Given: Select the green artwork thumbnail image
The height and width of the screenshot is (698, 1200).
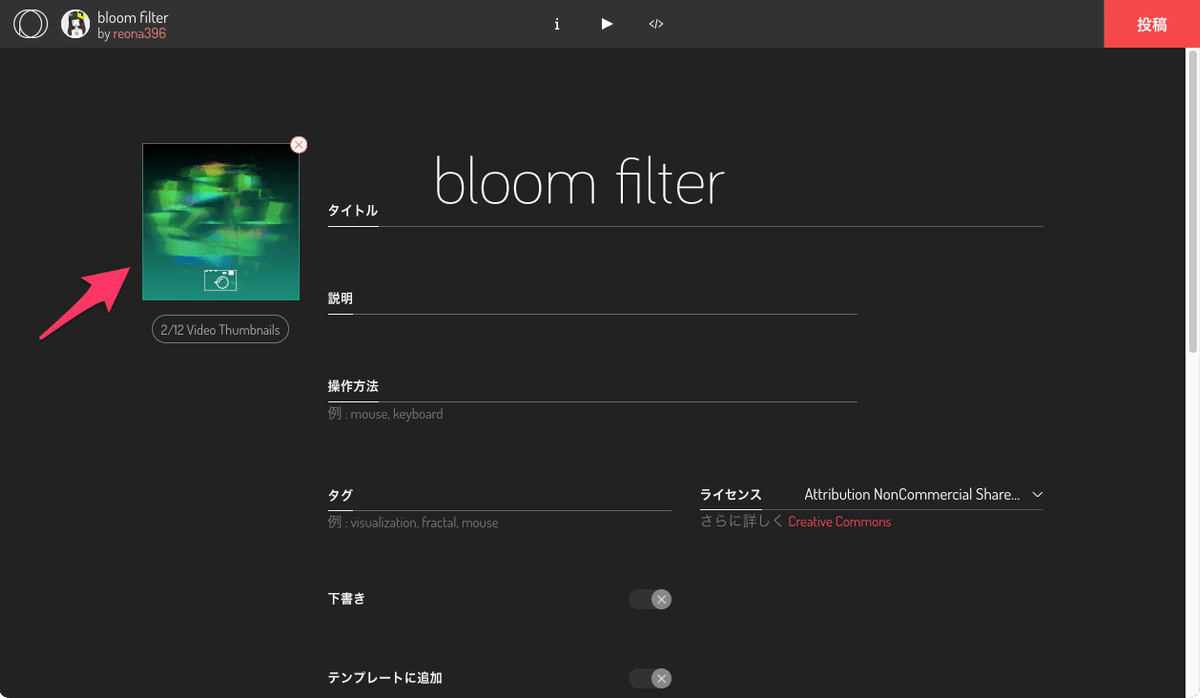Looking at the screenshot, I should 220,210.
